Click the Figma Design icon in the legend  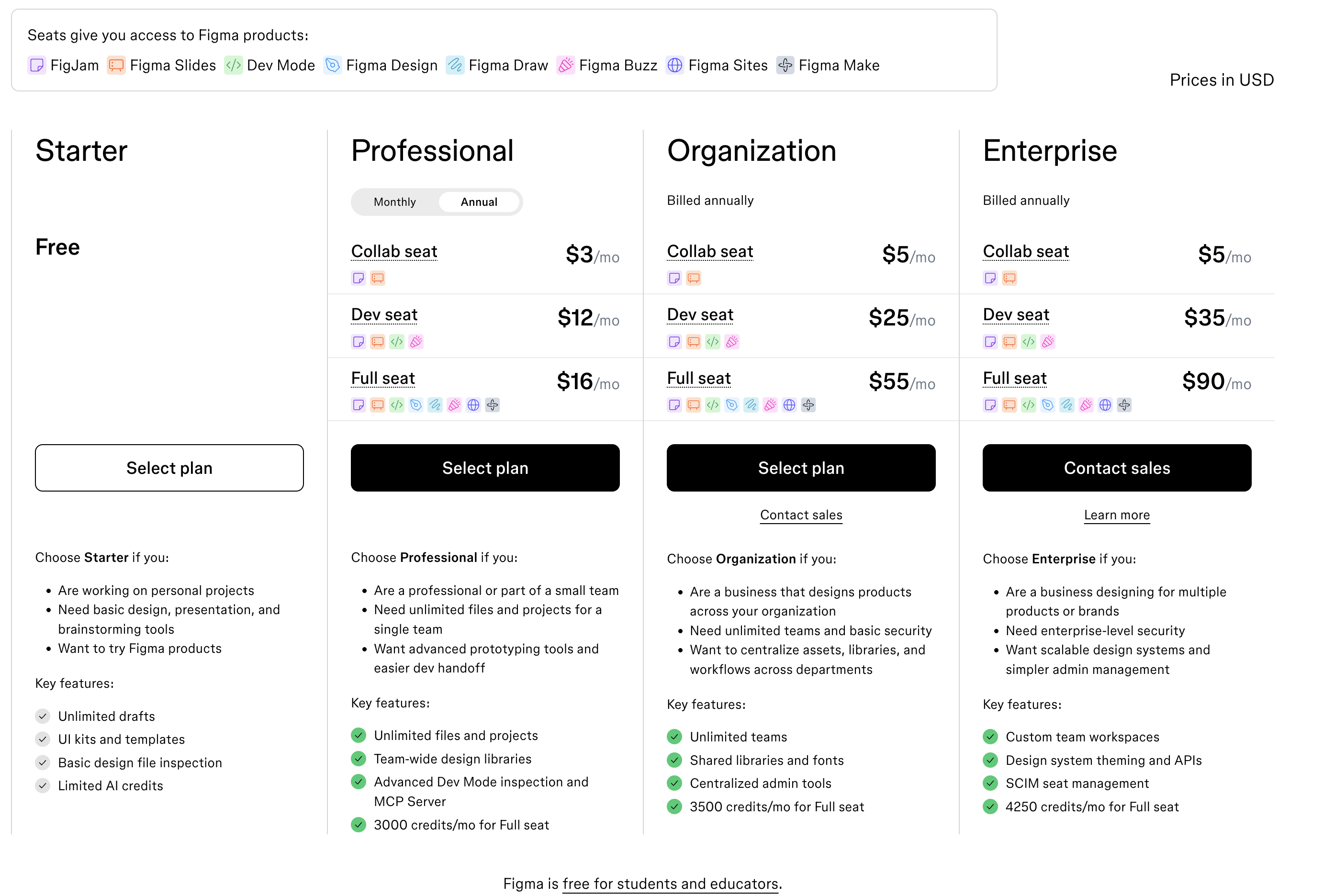[x=332, y=66]
